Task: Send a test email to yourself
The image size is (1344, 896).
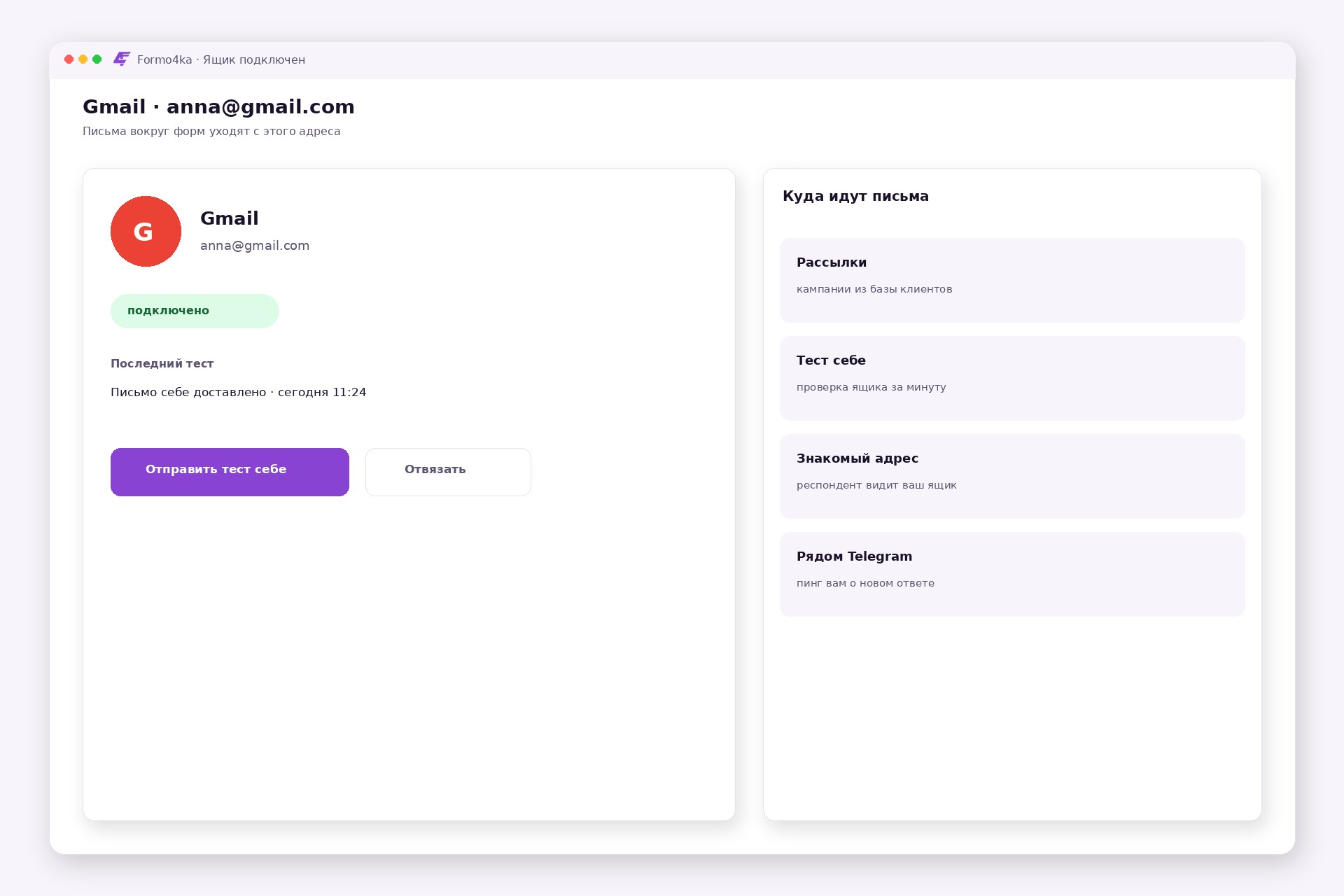Action: (230, 472)
